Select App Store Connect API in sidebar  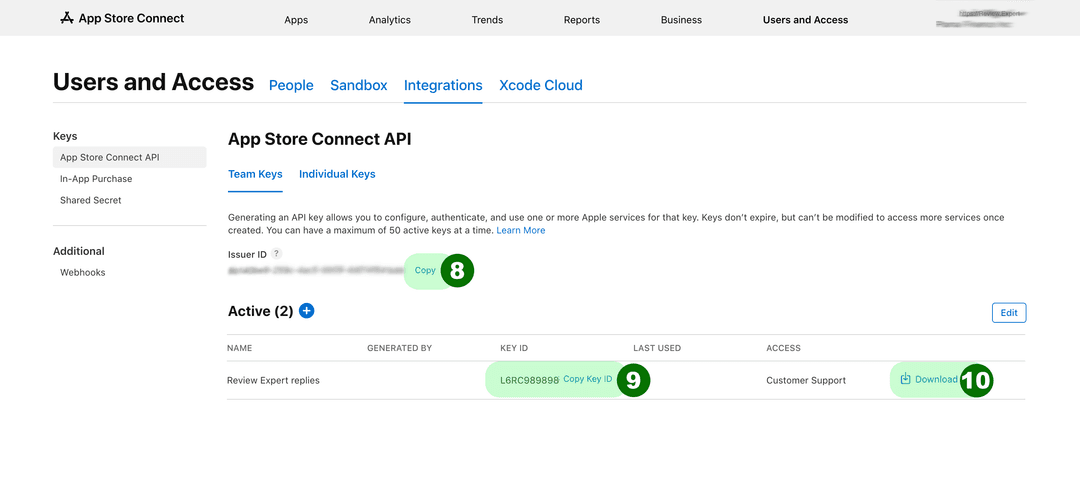[x=129, y=157]
